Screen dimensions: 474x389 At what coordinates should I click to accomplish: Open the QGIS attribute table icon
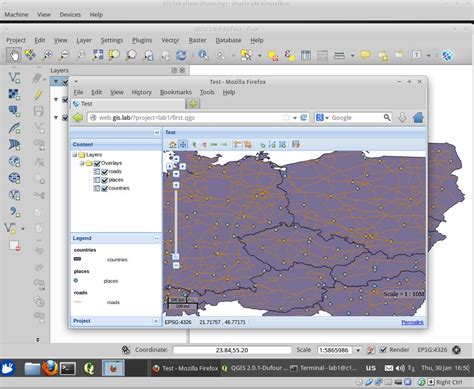click(306, 55)
